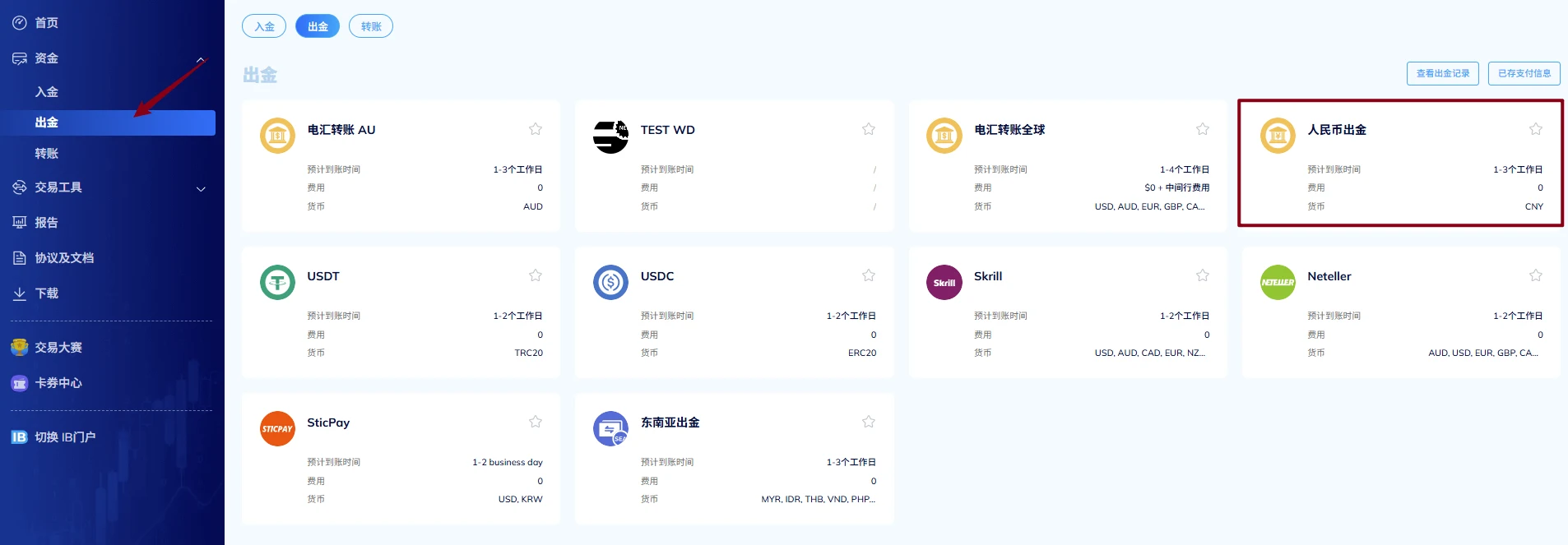This screenshot has height=545, width=1568.
Task: Select the SticPay logo icon
Action: point(277,428)
